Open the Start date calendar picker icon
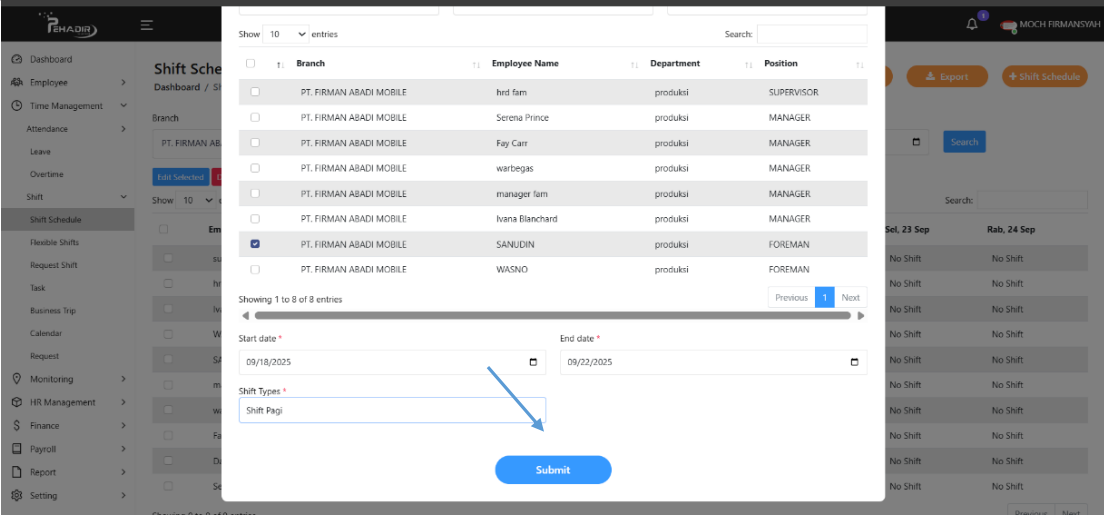The width and height of the screenshot is (1104, 515). pos(532,362)
